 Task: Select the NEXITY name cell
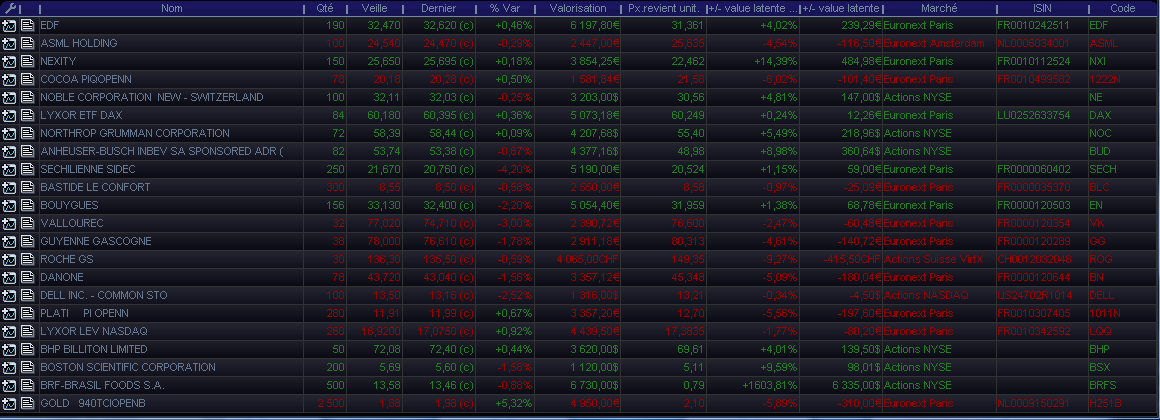point(172,61)
